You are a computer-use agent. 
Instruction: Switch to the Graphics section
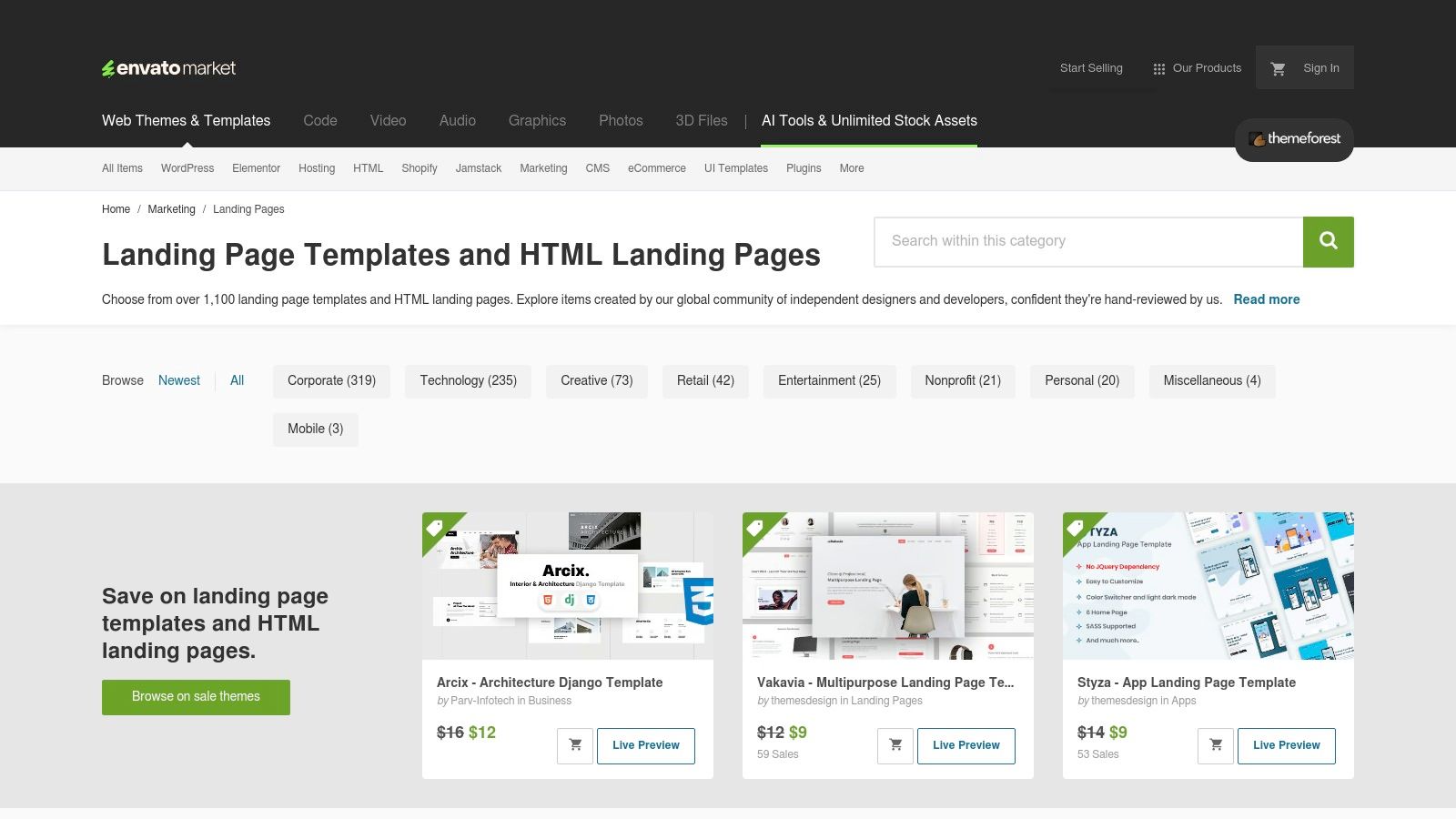(537, 120)
